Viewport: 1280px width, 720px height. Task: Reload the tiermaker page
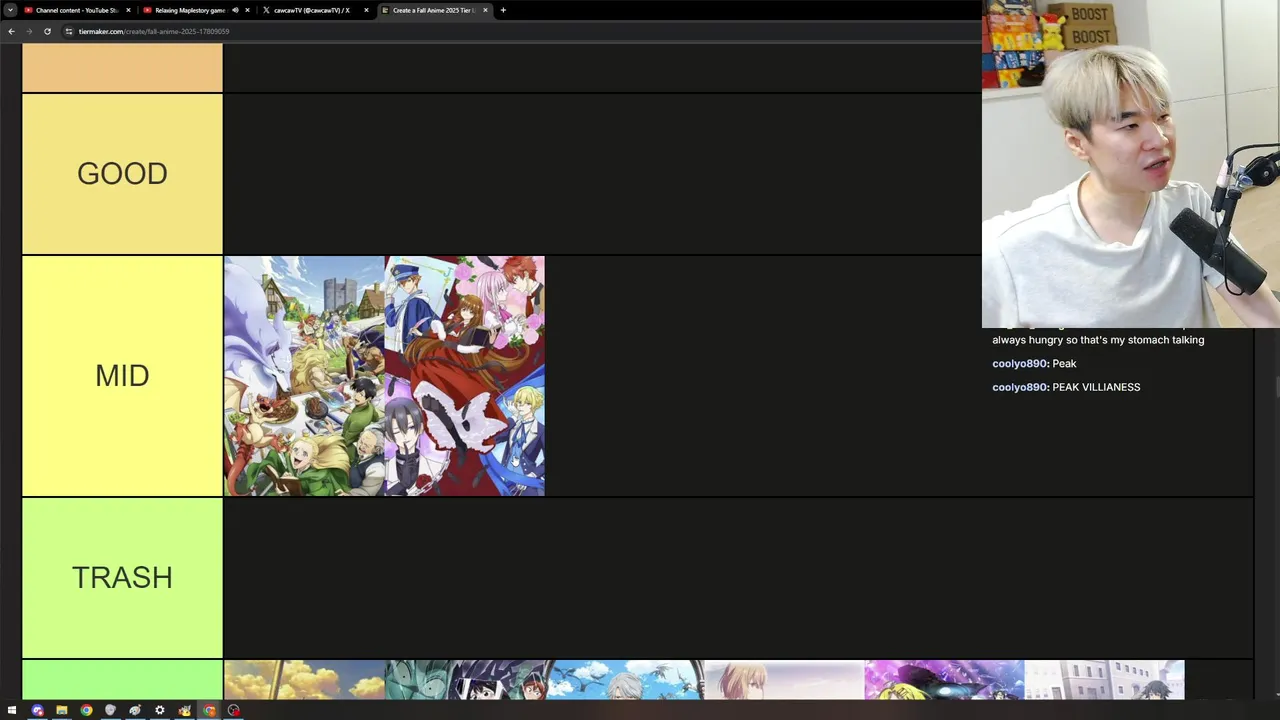(47, 31)
